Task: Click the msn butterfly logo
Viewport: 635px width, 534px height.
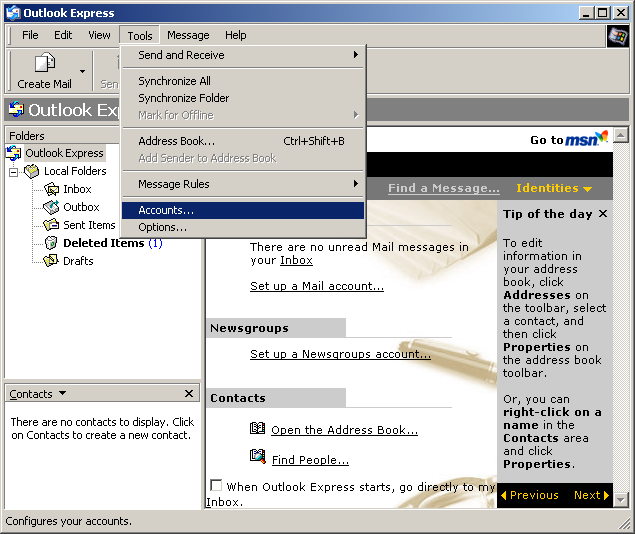Action: coord(603,136)
